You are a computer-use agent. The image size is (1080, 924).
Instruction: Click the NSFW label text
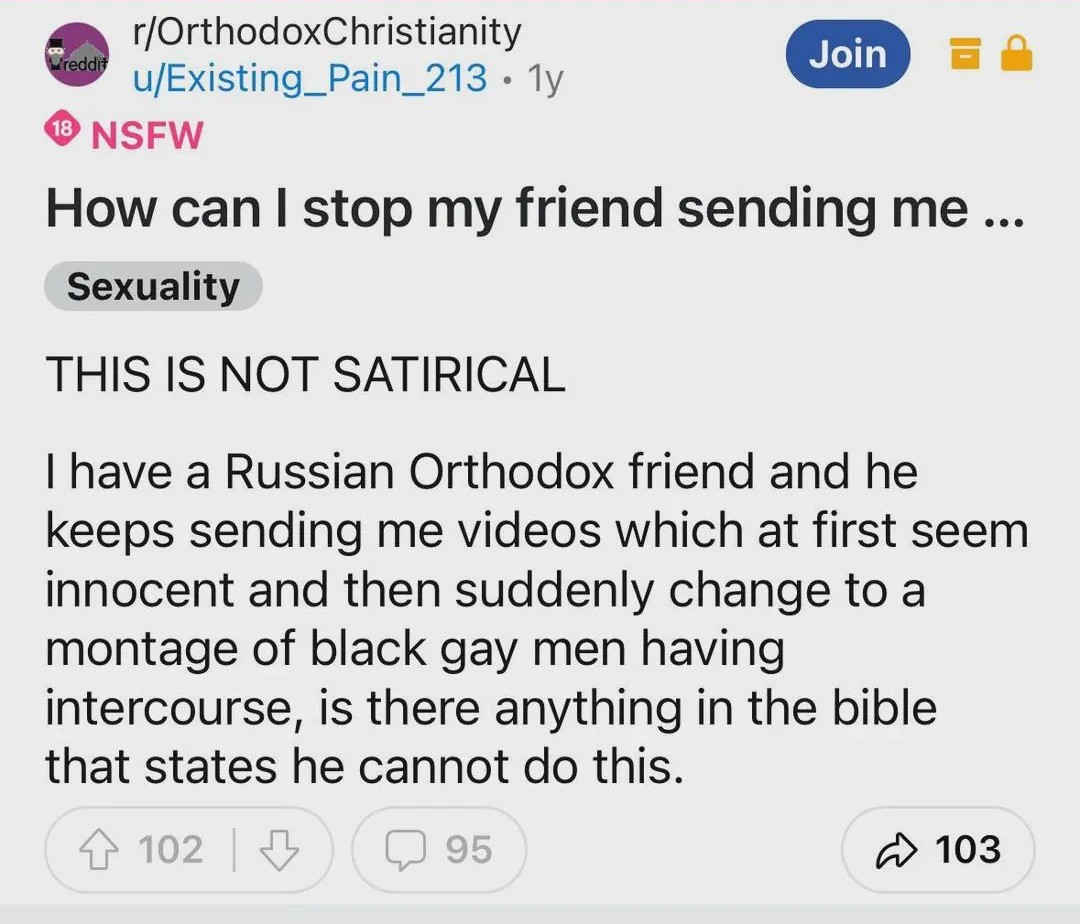(147, 134)
